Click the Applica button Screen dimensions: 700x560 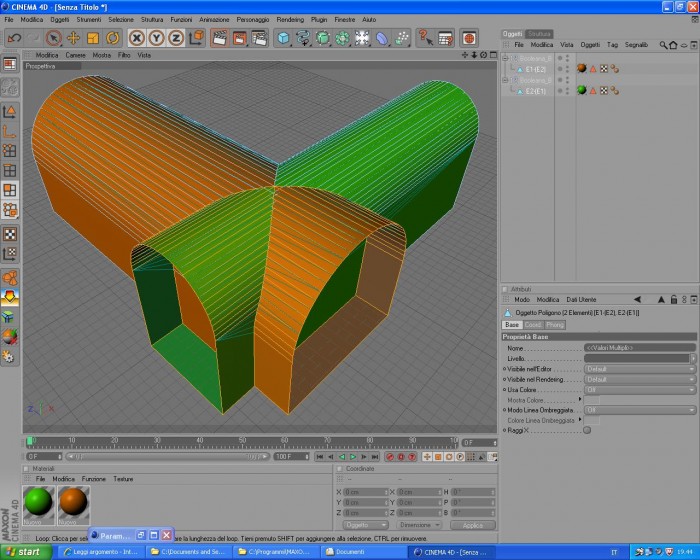(x=473, y=525)
